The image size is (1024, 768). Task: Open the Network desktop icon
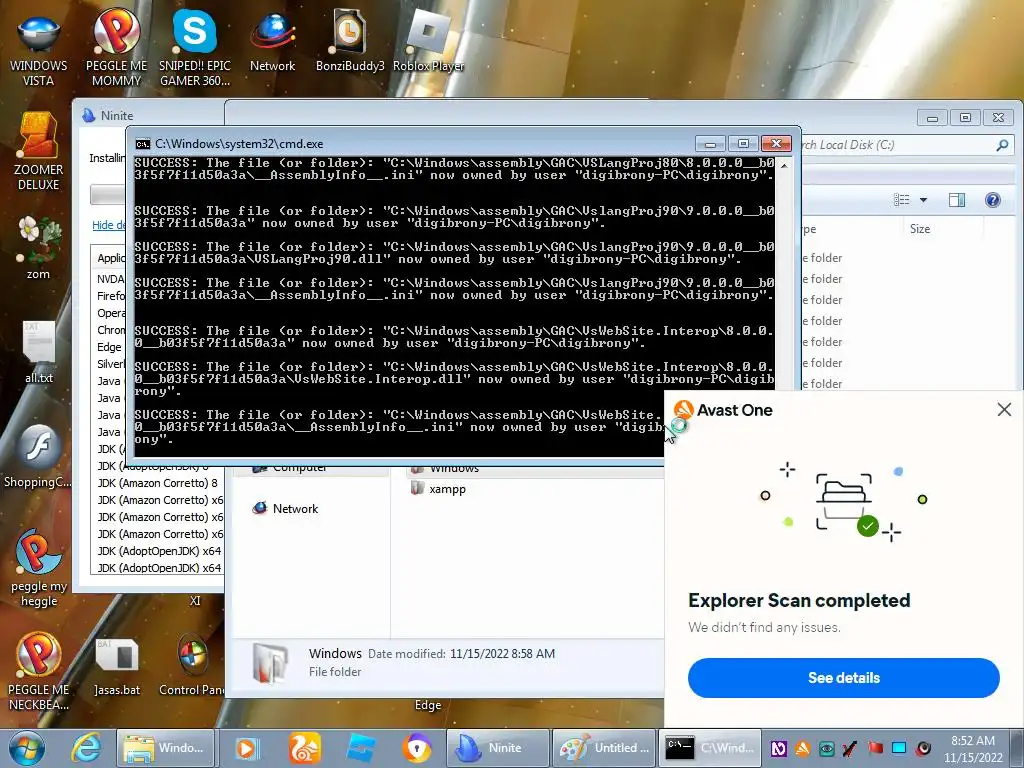point(272,41)
